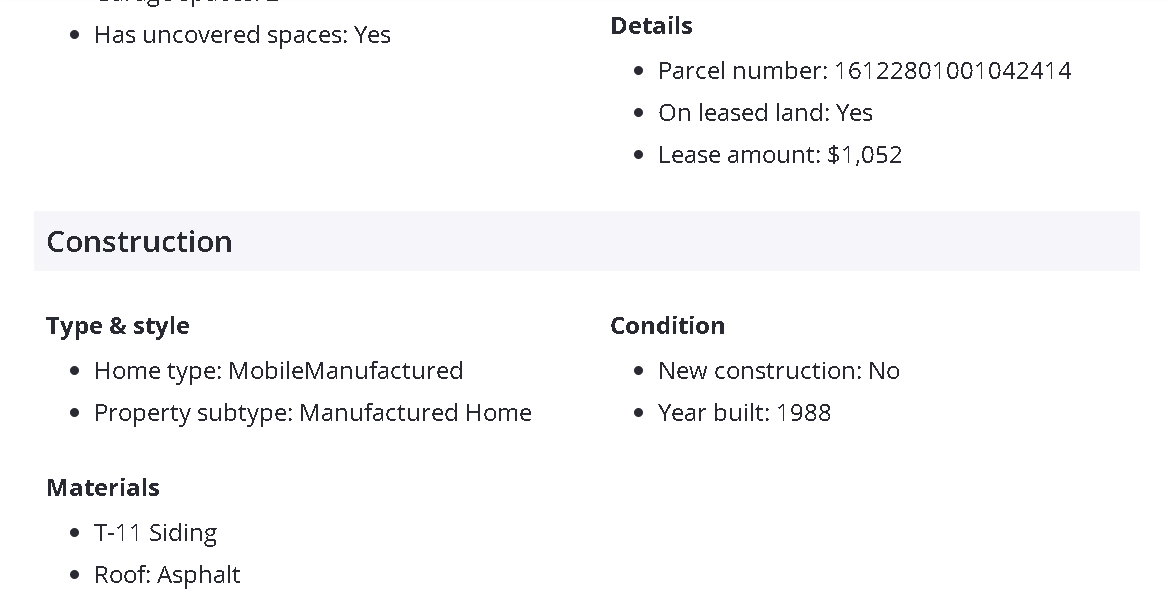Click the $1,052 lease amount value

coord(865,155)
